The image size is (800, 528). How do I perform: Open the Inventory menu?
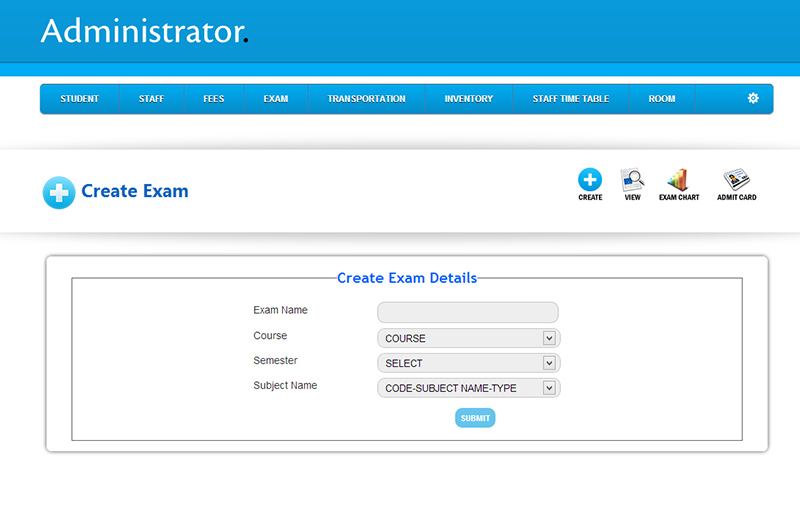point(469,99)
